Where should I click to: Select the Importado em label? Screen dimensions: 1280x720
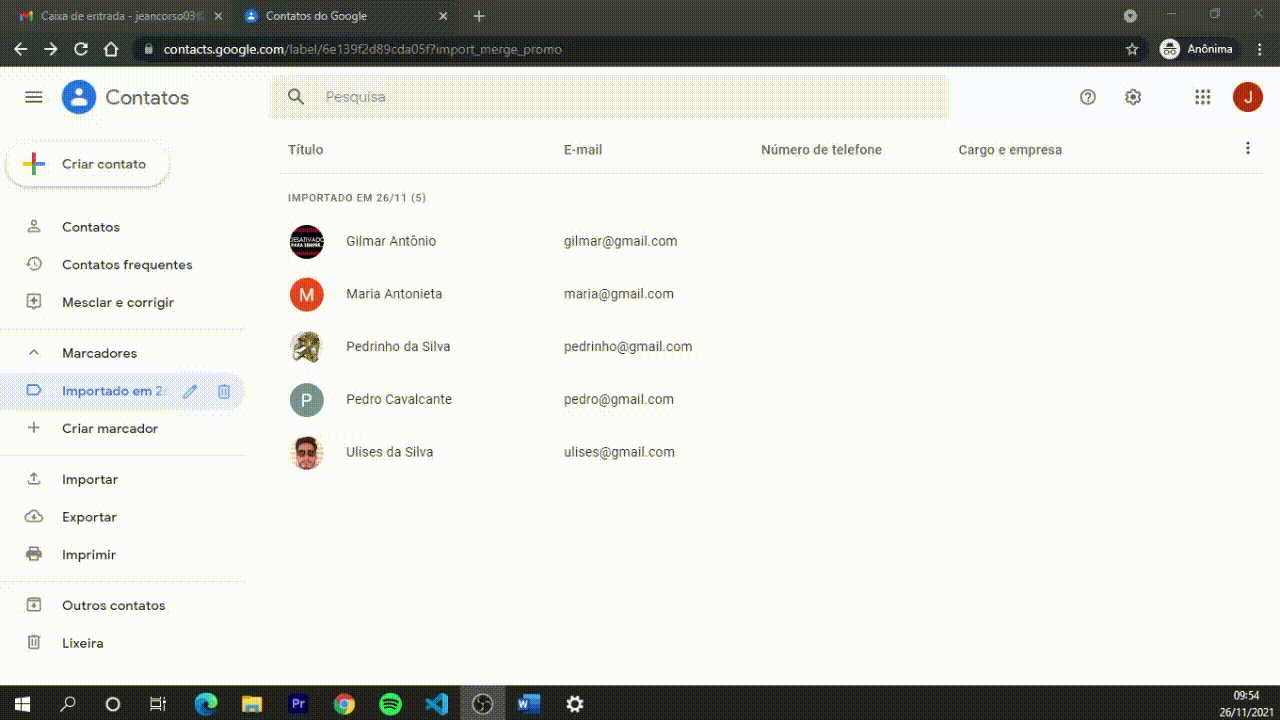tap(114, 391)
